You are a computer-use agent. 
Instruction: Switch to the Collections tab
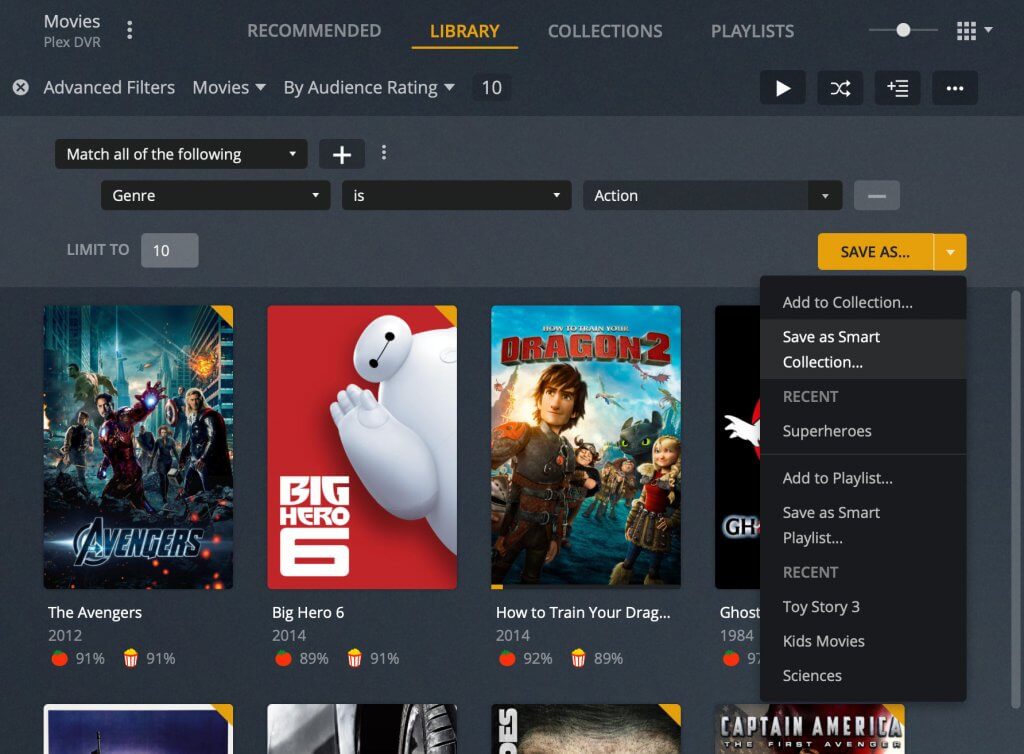605,31
